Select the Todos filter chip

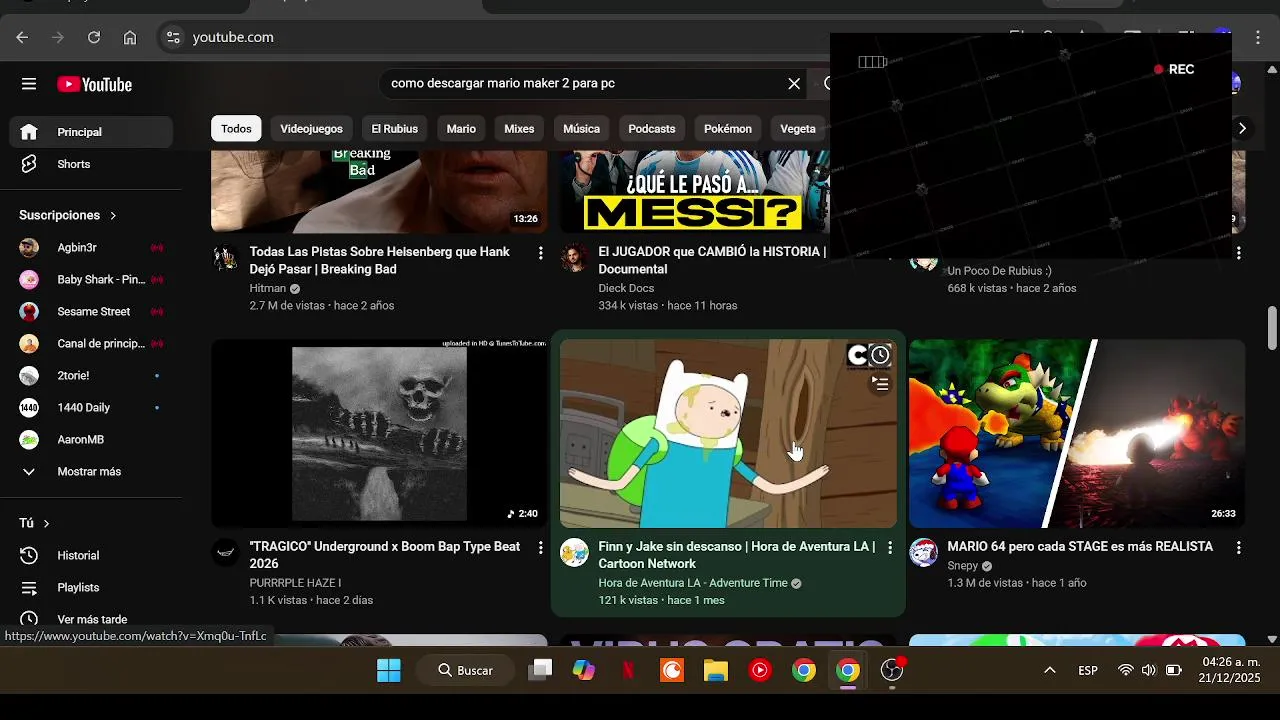[x=236, y=129]
